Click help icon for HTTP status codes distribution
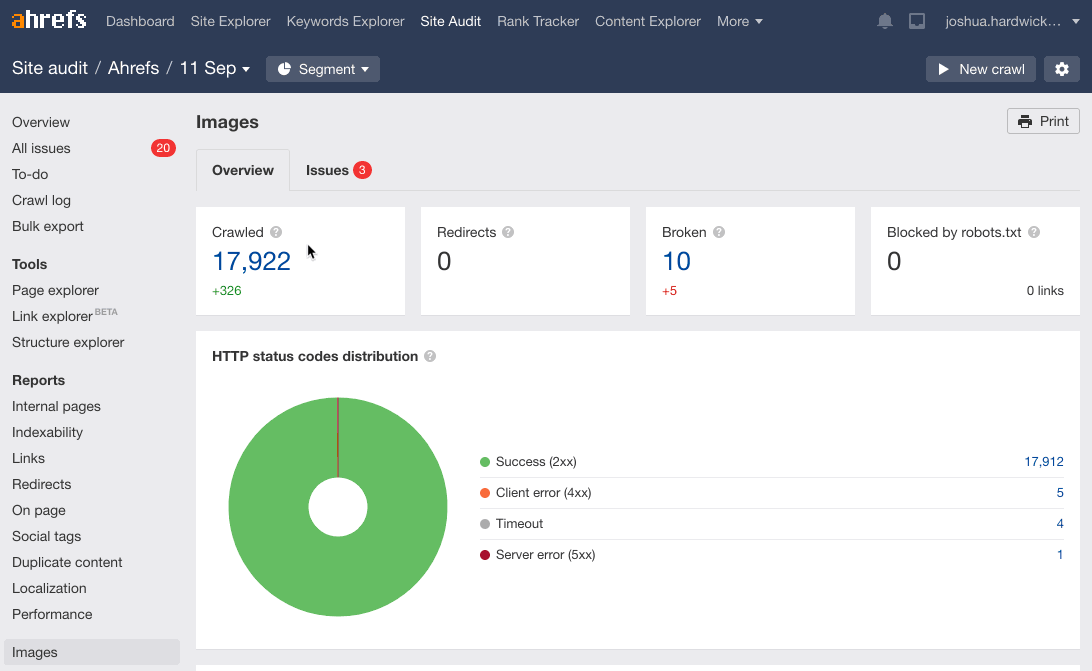This screenshot has height=671, width=1092. point(430,356)
